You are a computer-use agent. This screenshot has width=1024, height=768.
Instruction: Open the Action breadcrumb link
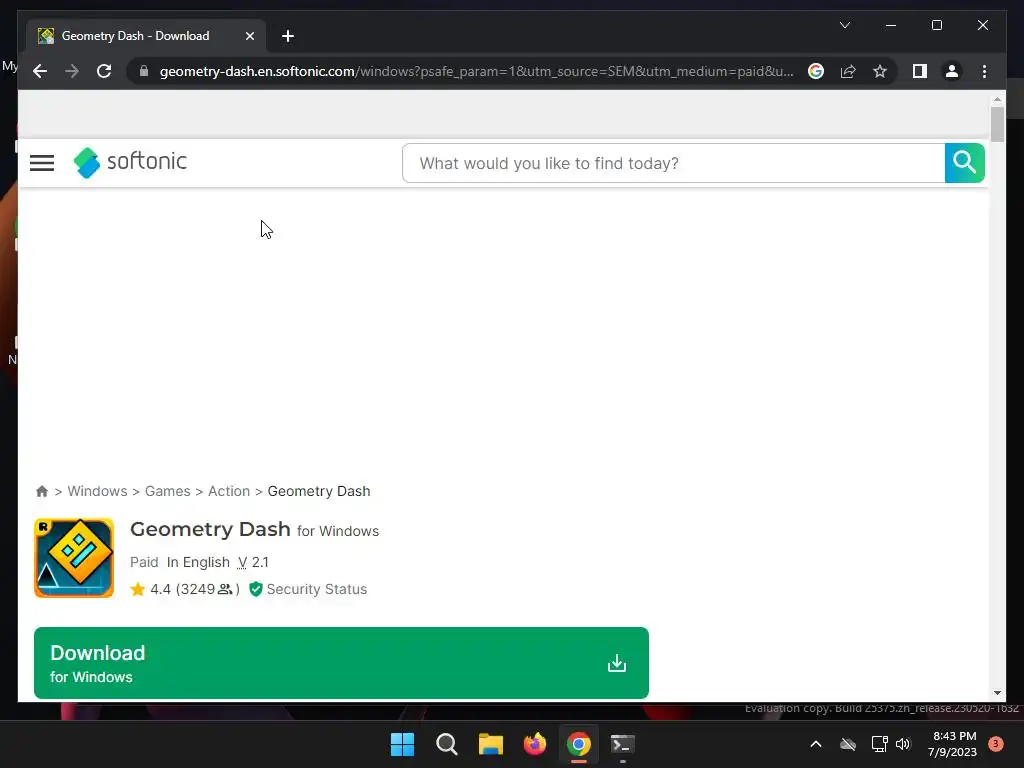click(229, 491)
